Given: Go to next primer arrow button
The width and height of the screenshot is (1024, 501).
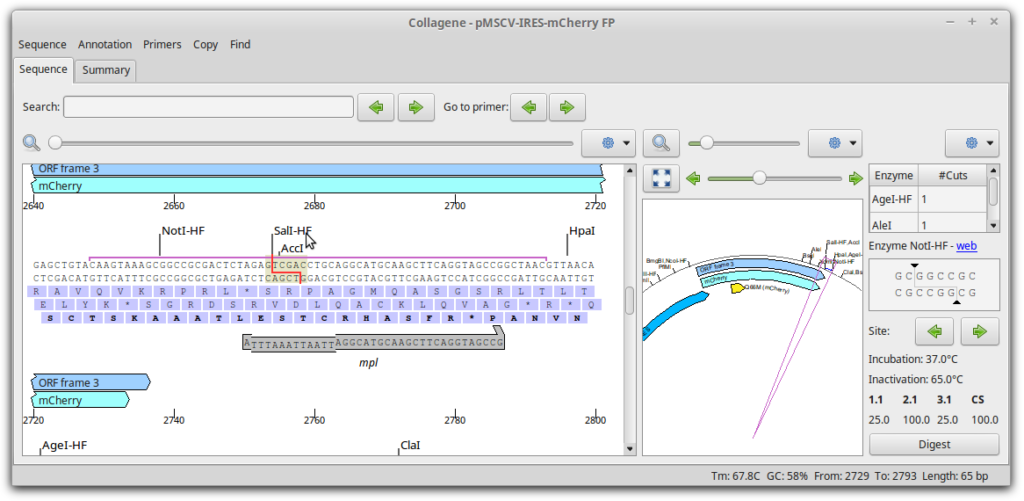Looking at the screenshot, I should click(x=567, y=107).
